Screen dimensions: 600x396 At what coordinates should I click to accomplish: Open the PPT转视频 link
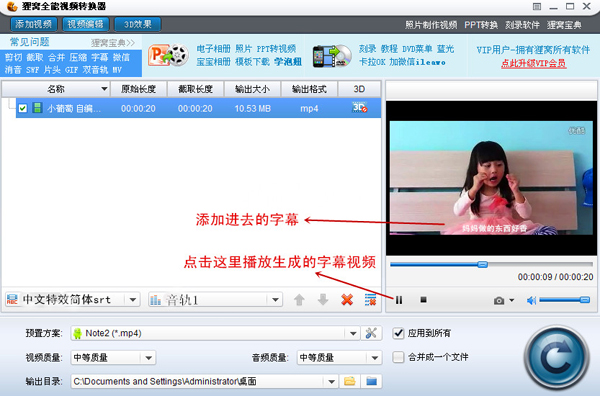click(x=276, y=49)
